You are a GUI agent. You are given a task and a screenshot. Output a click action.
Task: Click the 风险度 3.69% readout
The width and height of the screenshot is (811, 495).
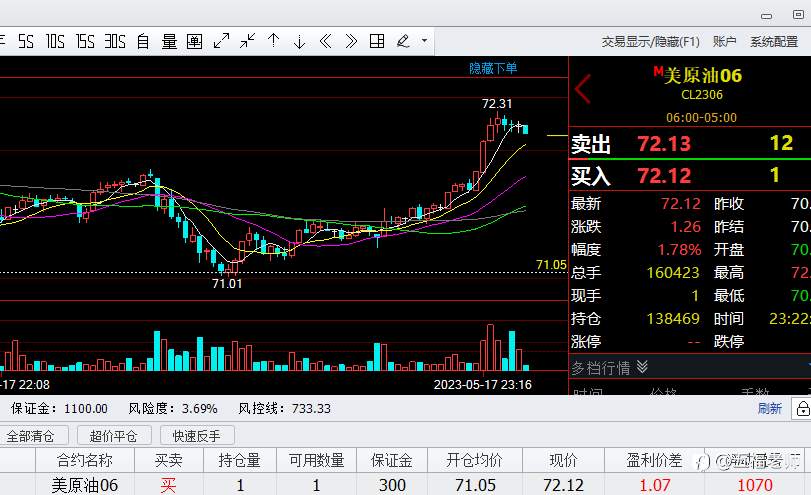[173, 409]
